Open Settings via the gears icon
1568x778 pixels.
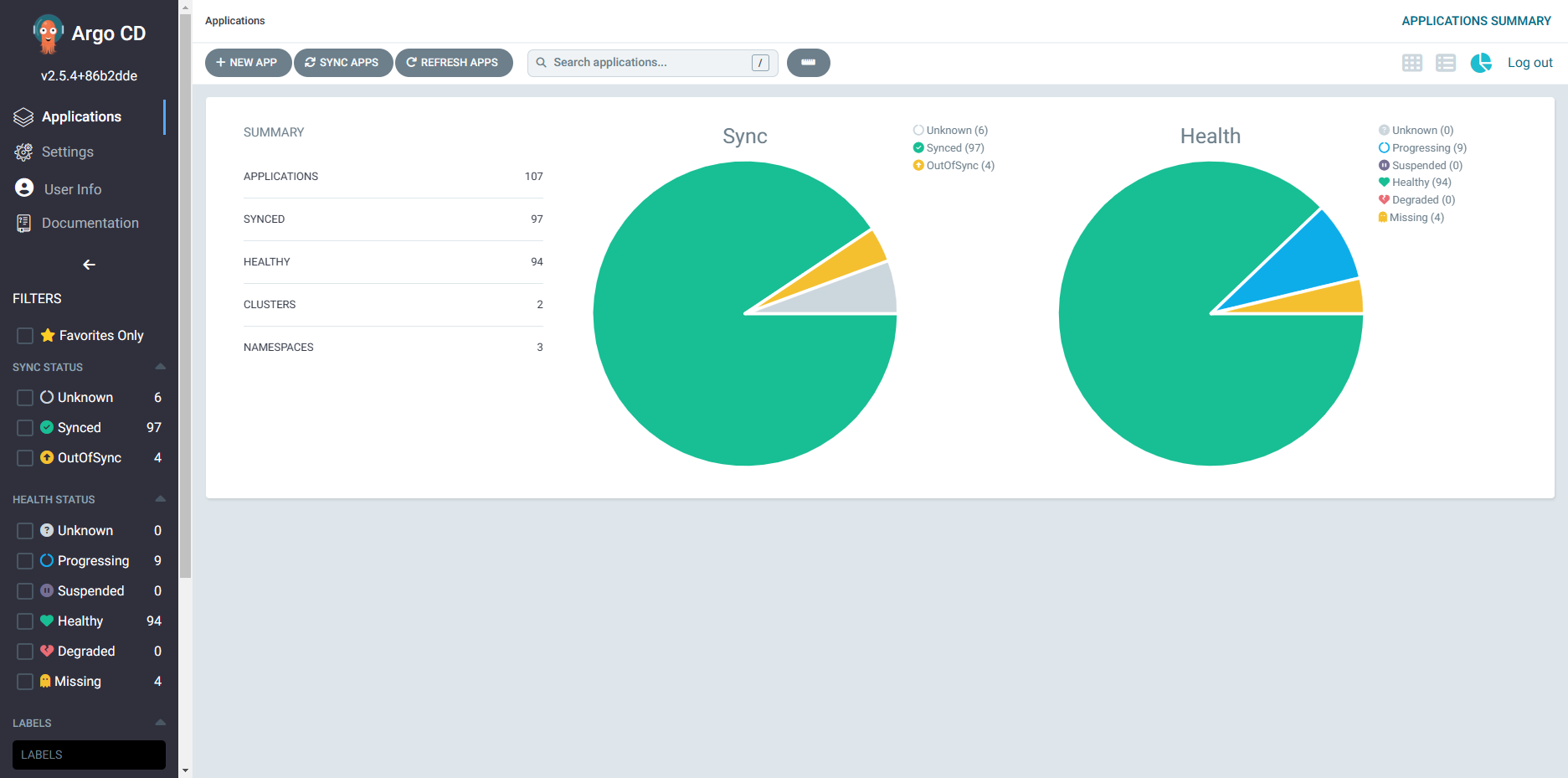pos(23,152)
